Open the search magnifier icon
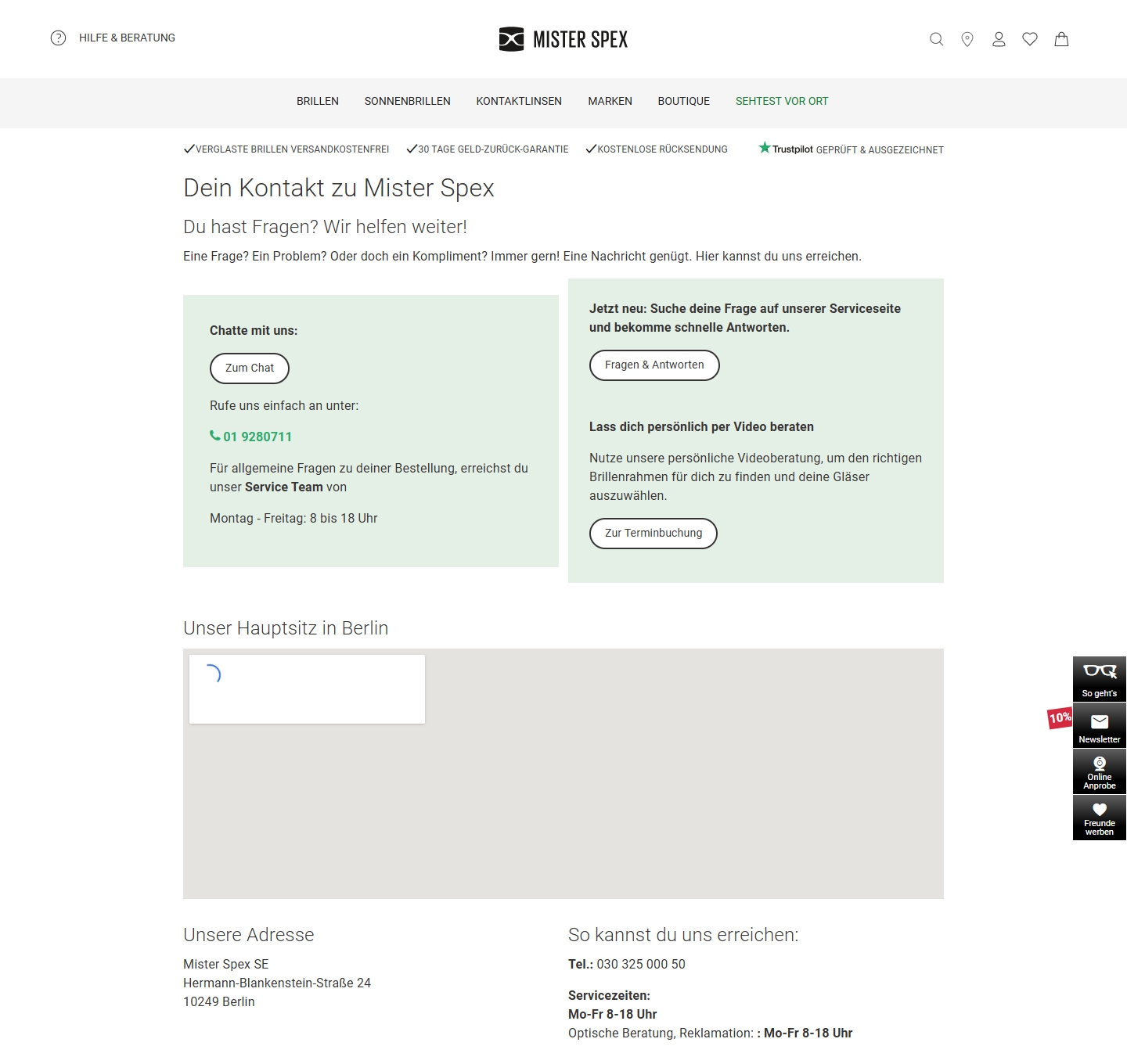The height and width of the screenshot is (1064, 1127). 936,39
